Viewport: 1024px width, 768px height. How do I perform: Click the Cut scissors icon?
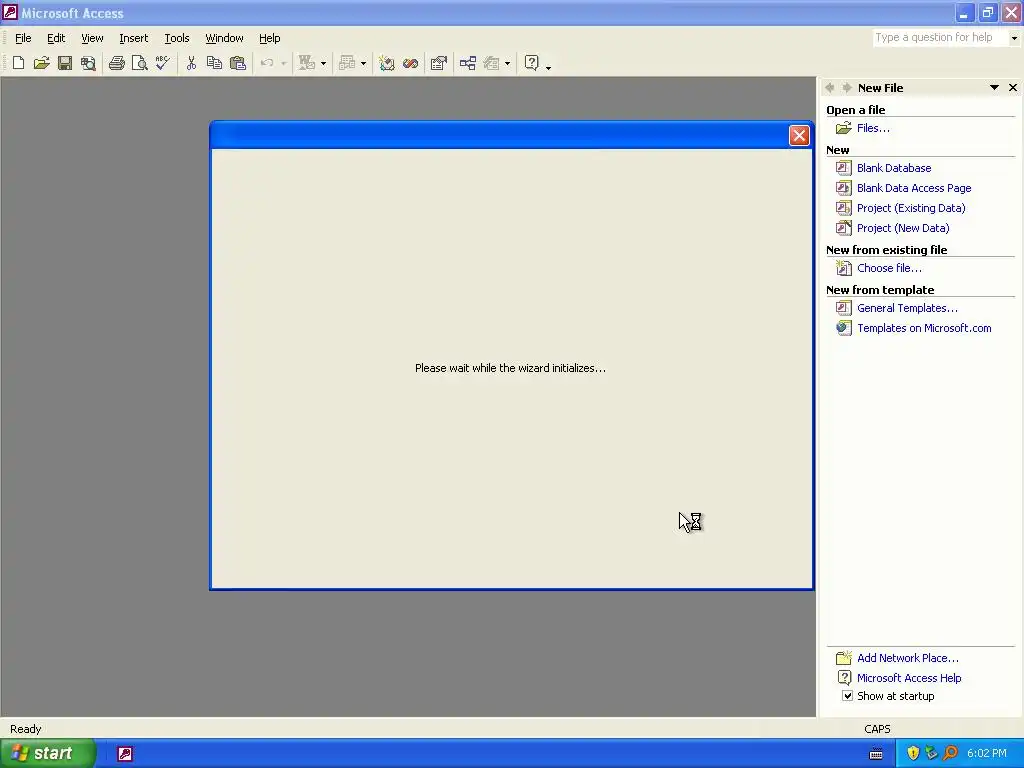click(x=191, y=63)
